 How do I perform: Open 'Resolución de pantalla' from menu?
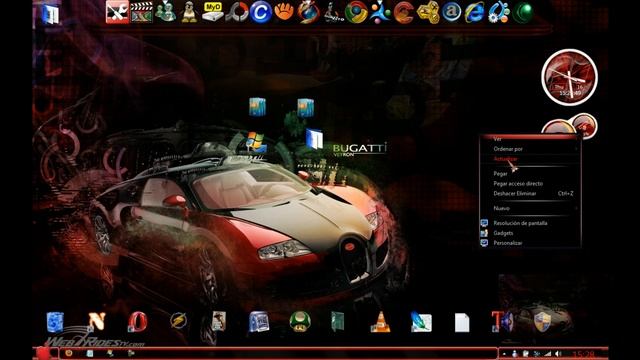[520, 223]
